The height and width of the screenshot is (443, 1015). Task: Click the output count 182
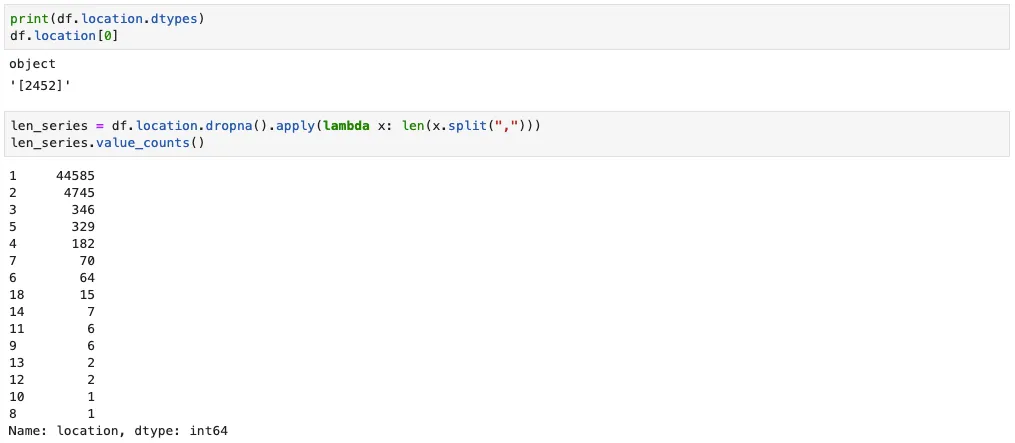pos(83,243)
